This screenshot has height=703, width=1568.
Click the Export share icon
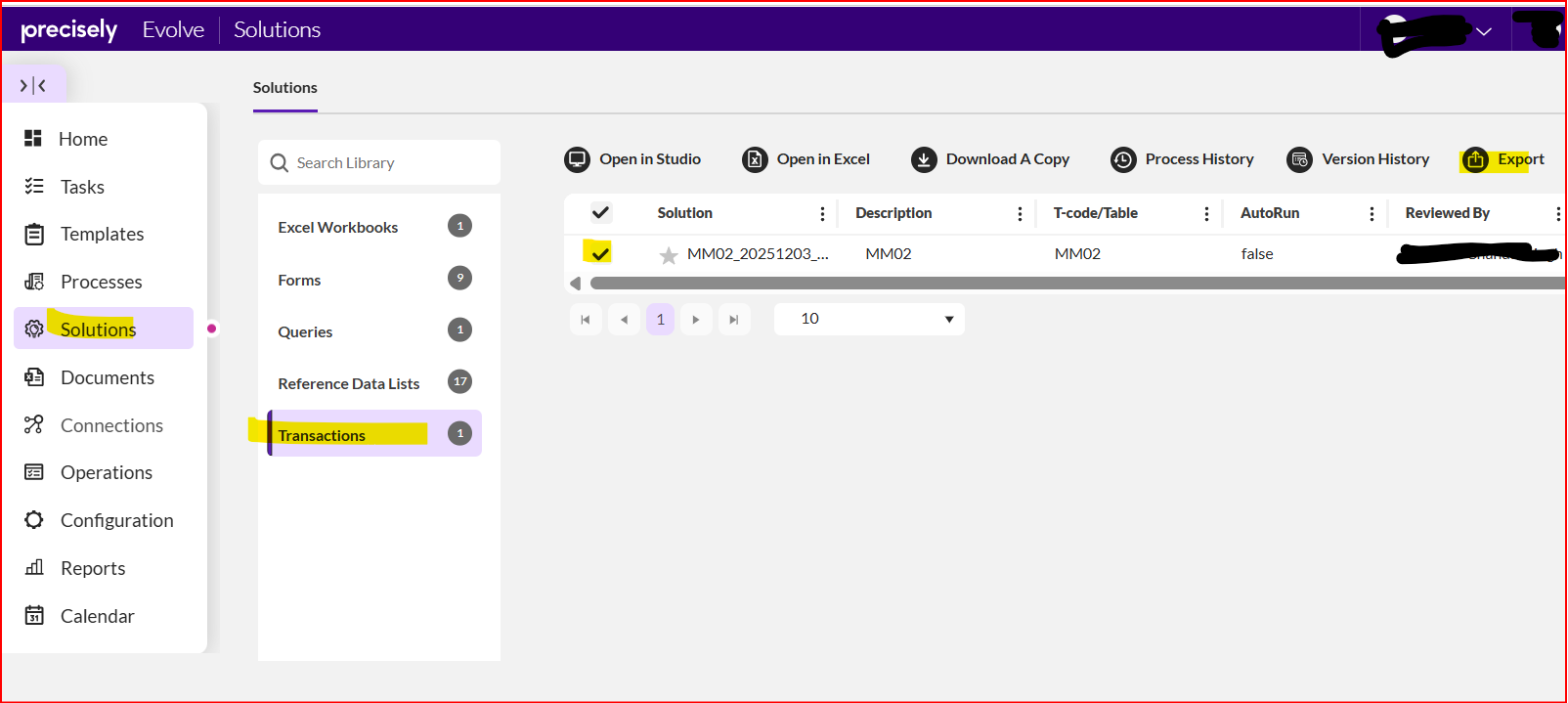point(1475,159)
